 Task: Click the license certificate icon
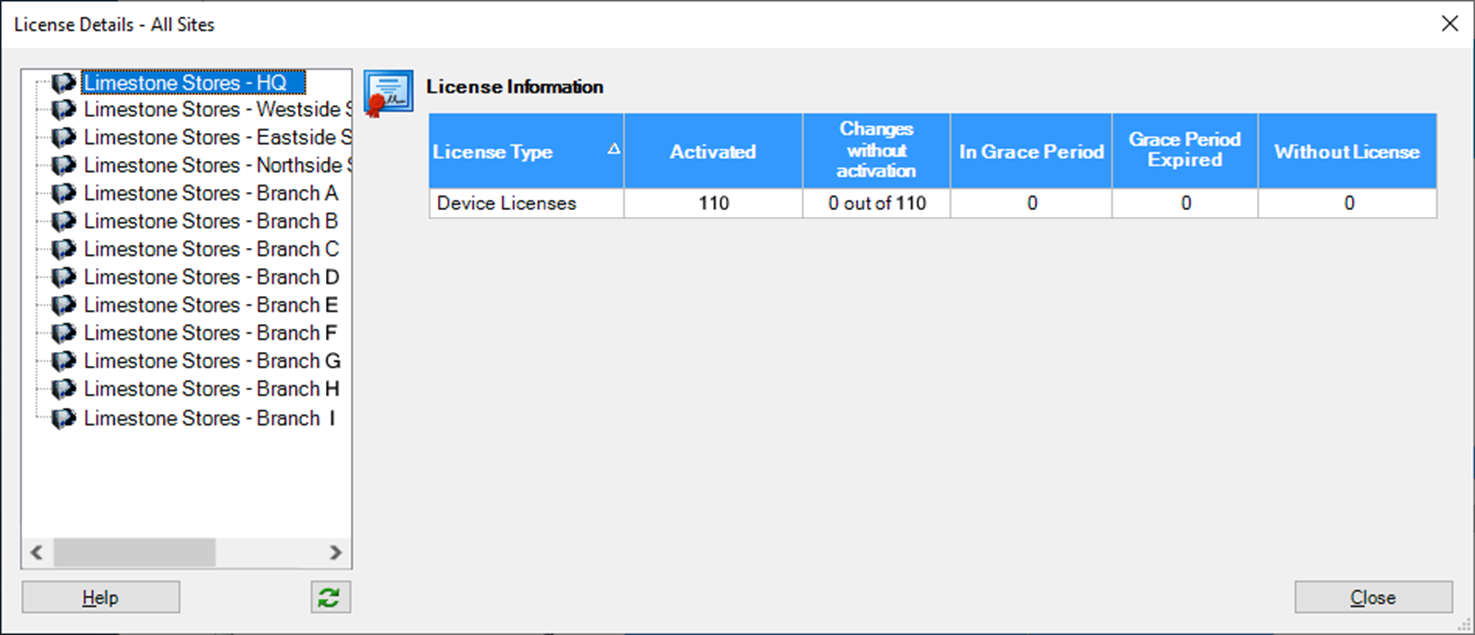pos(388,90)
